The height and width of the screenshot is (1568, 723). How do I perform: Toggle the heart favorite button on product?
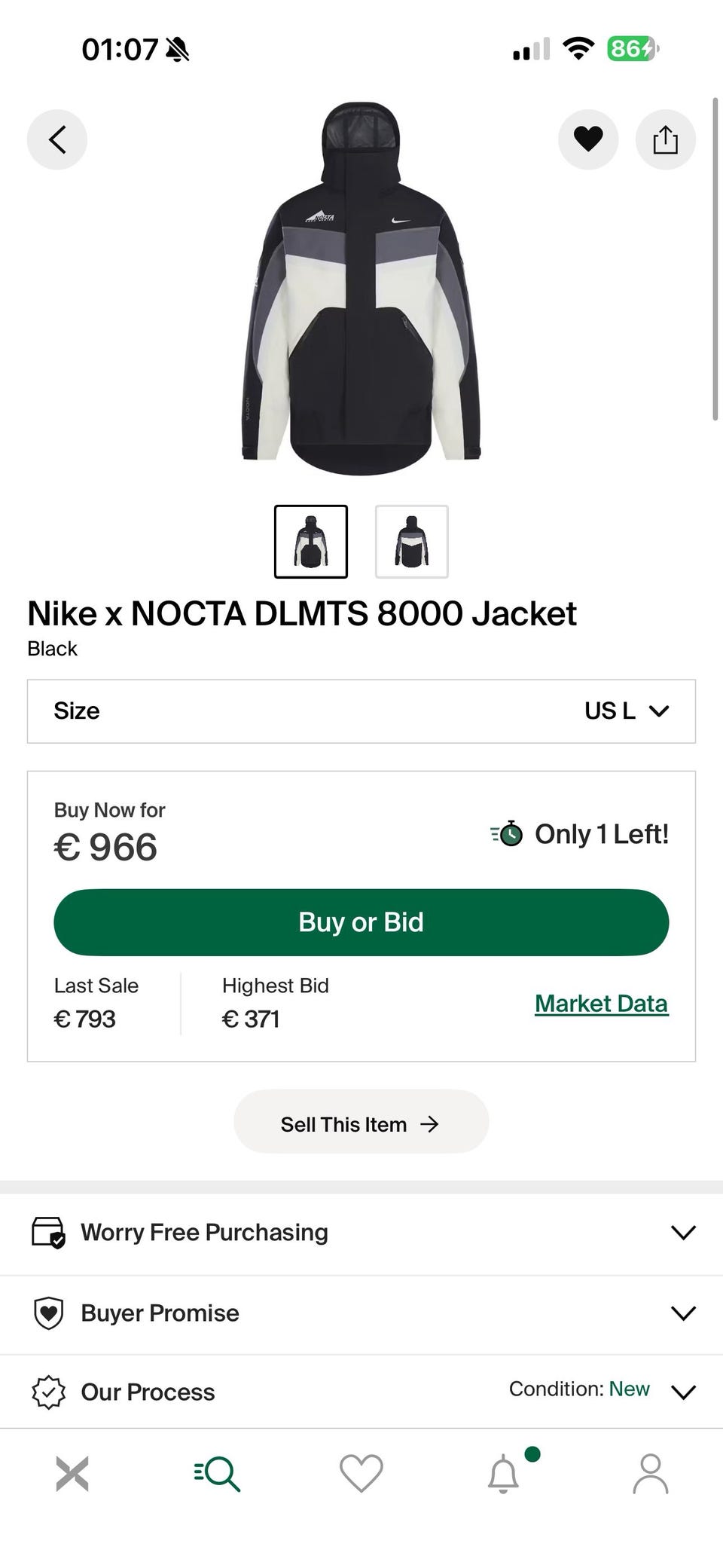point(588,139)
